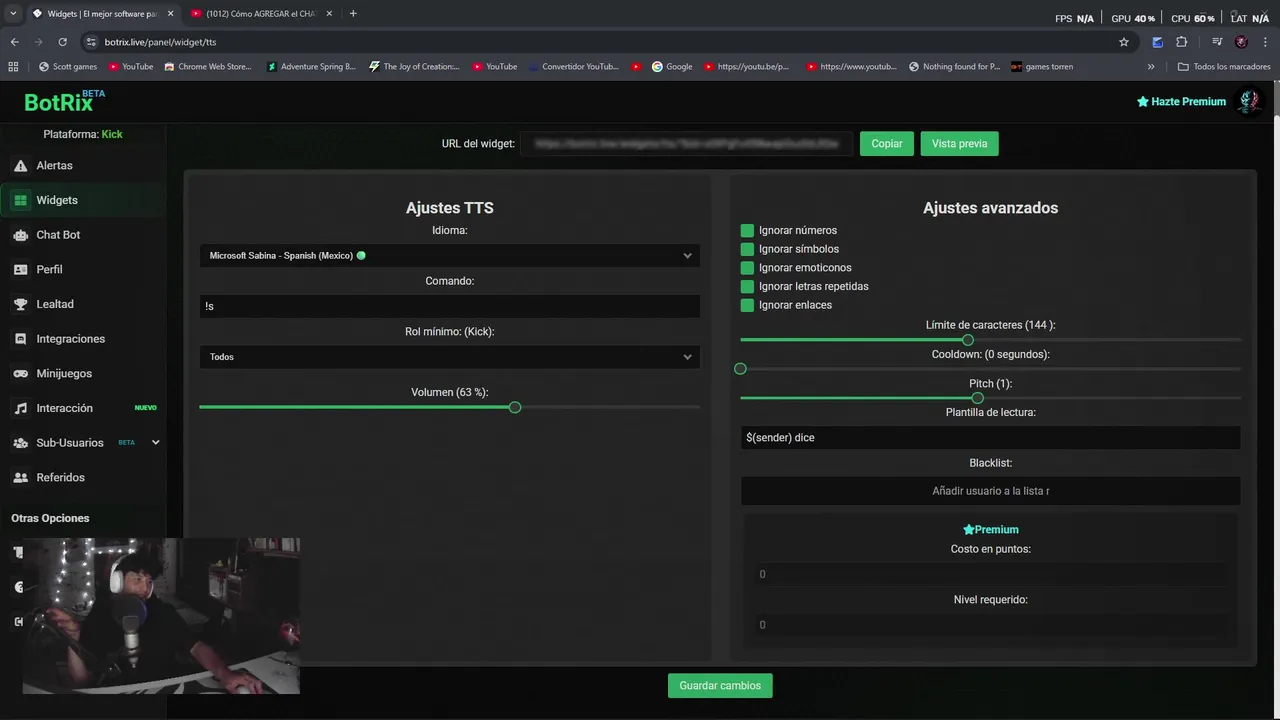
Task: Open Integraciones sidebar icon
Action: 20,339
